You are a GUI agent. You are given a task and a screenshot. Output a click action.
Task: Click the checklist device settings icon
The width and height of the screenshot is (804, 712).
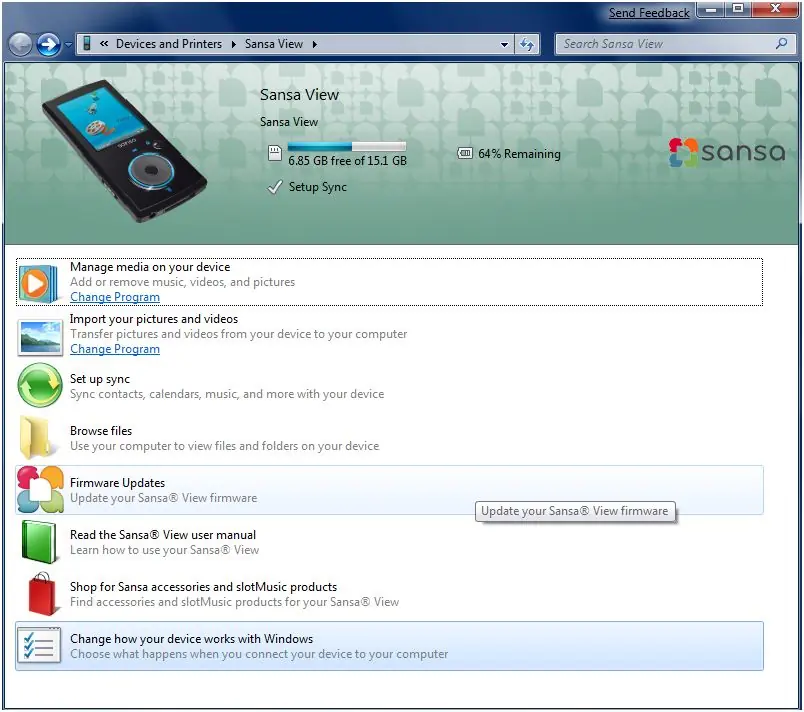click(x=39, y=645)
